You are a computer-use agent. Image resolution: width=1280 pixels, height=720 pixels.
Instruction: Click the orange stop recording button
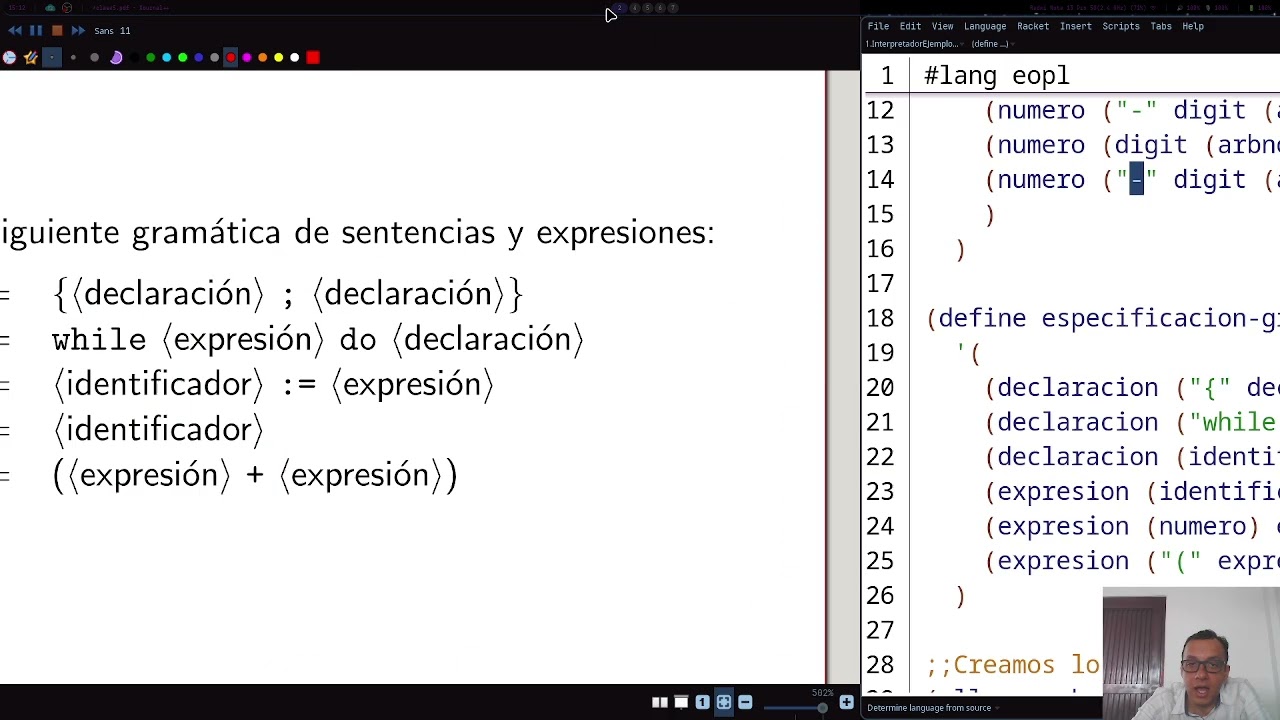pyautogui.click(x=57, y=31)
